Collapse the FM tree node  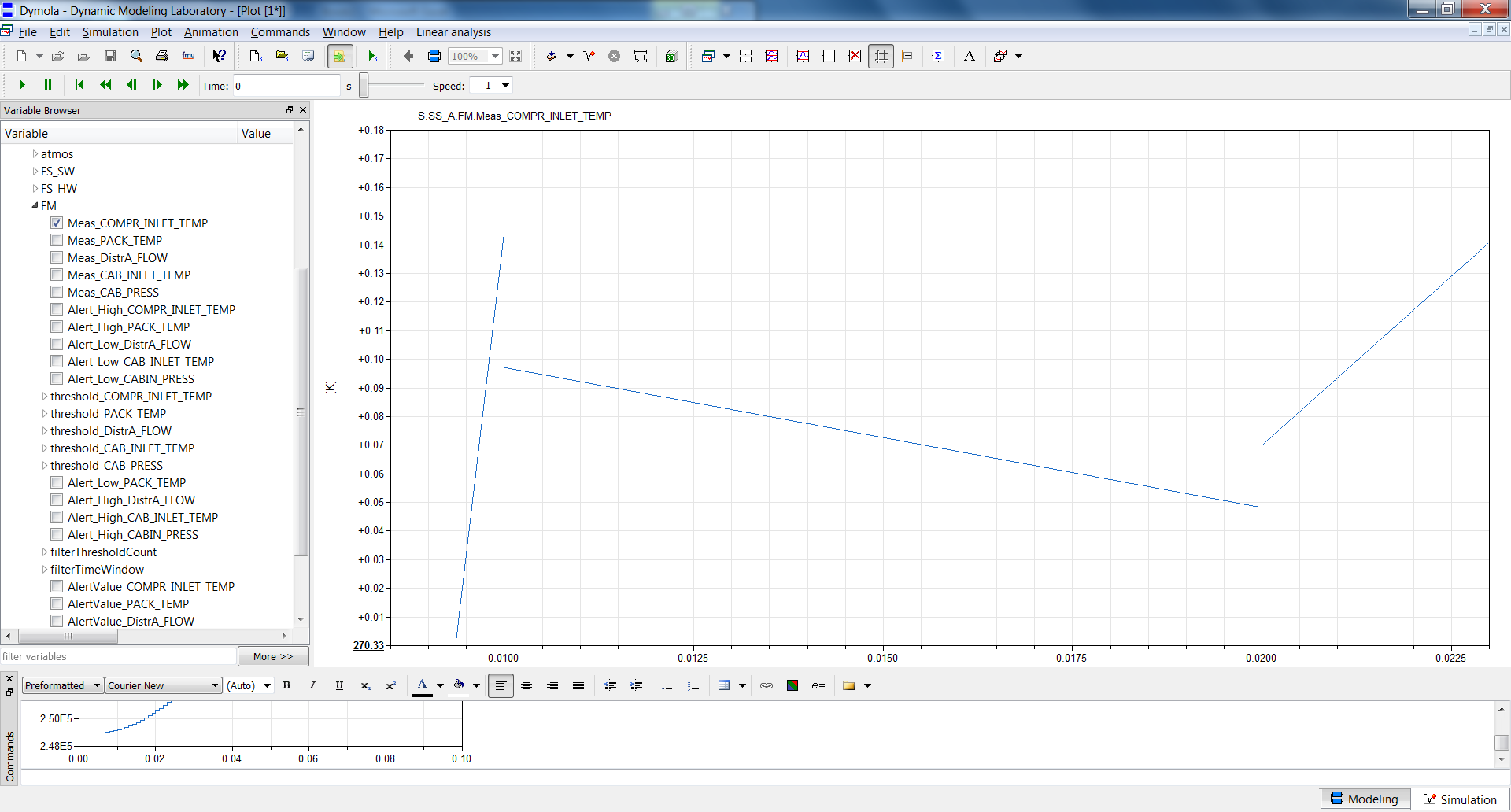[35, 205]
